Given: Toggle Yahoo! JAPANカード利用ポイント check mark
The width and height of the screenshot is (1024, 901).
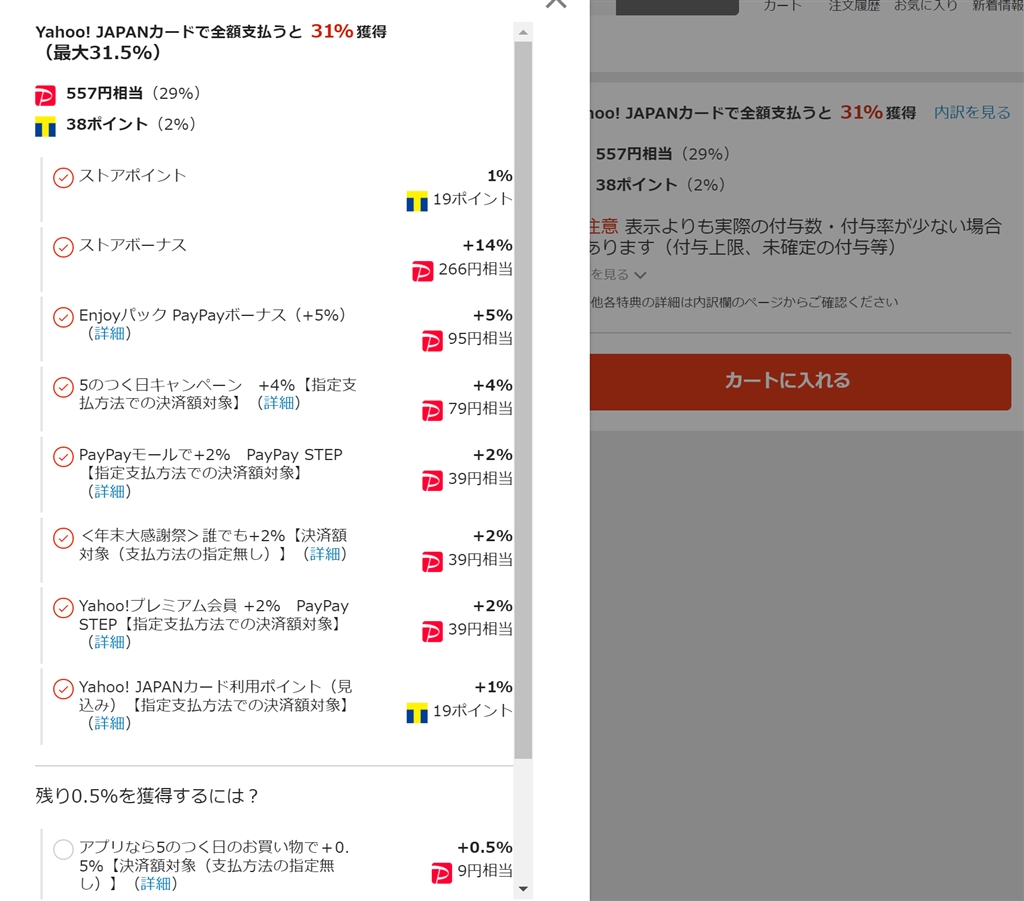Looking at the screenshot, I should point(63,689).
